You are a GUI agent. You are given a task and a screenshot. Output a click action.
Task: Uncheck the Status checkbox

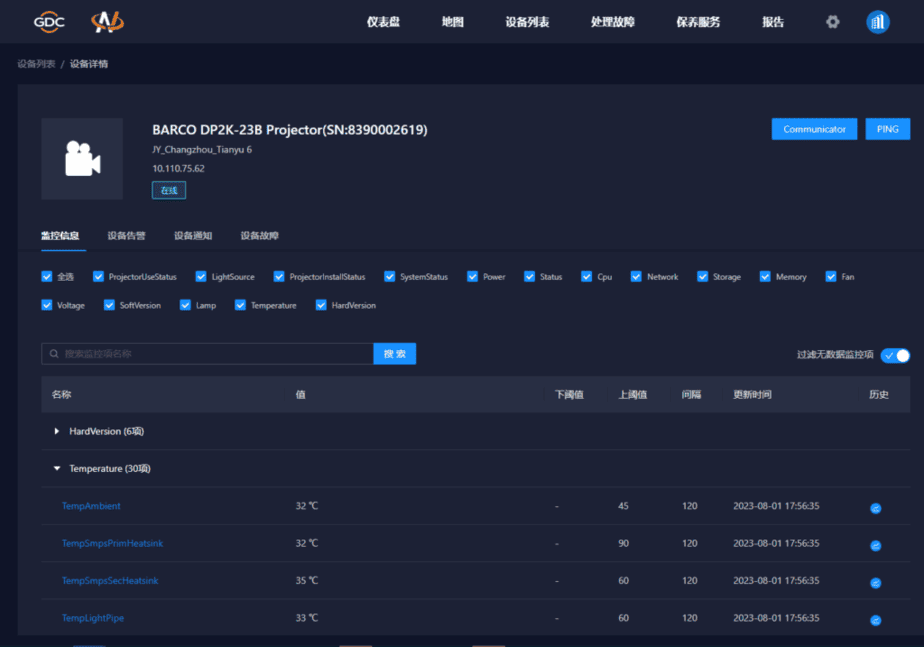pos(529,276)
